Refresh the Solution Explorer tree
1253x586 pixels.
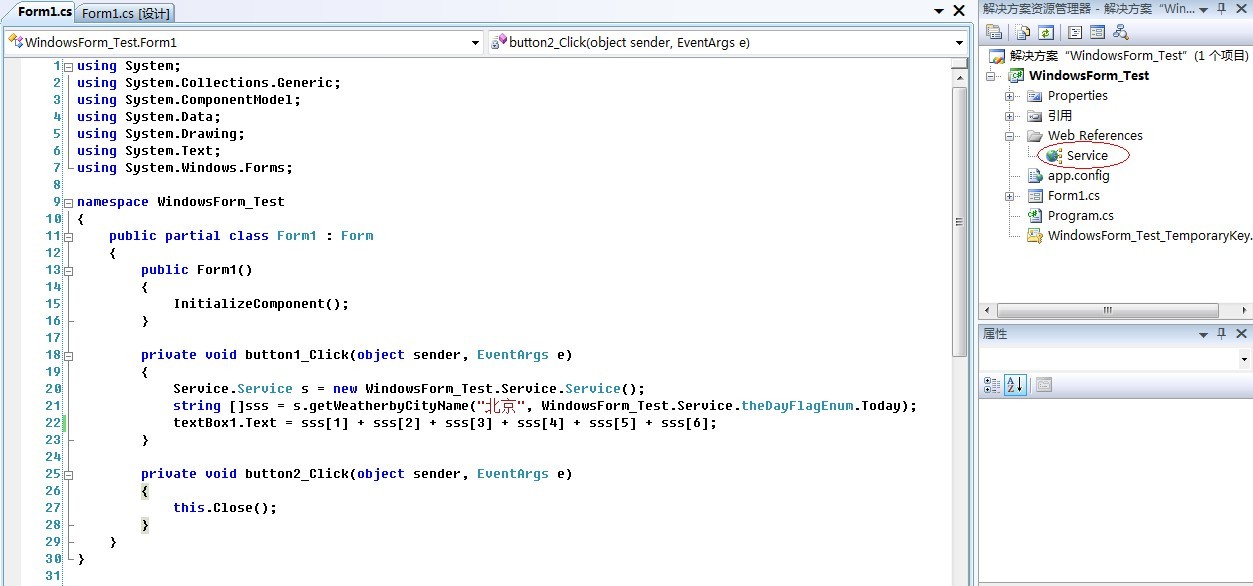[x=1045, y=33]
